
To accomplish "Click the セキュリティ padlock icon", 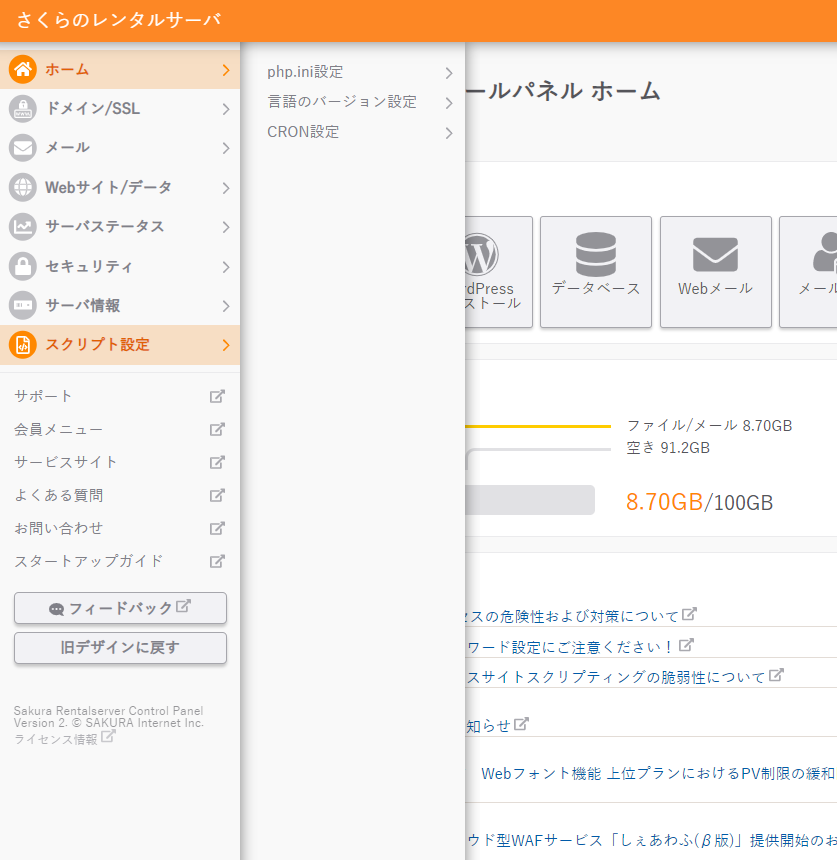I will point(22,266).
